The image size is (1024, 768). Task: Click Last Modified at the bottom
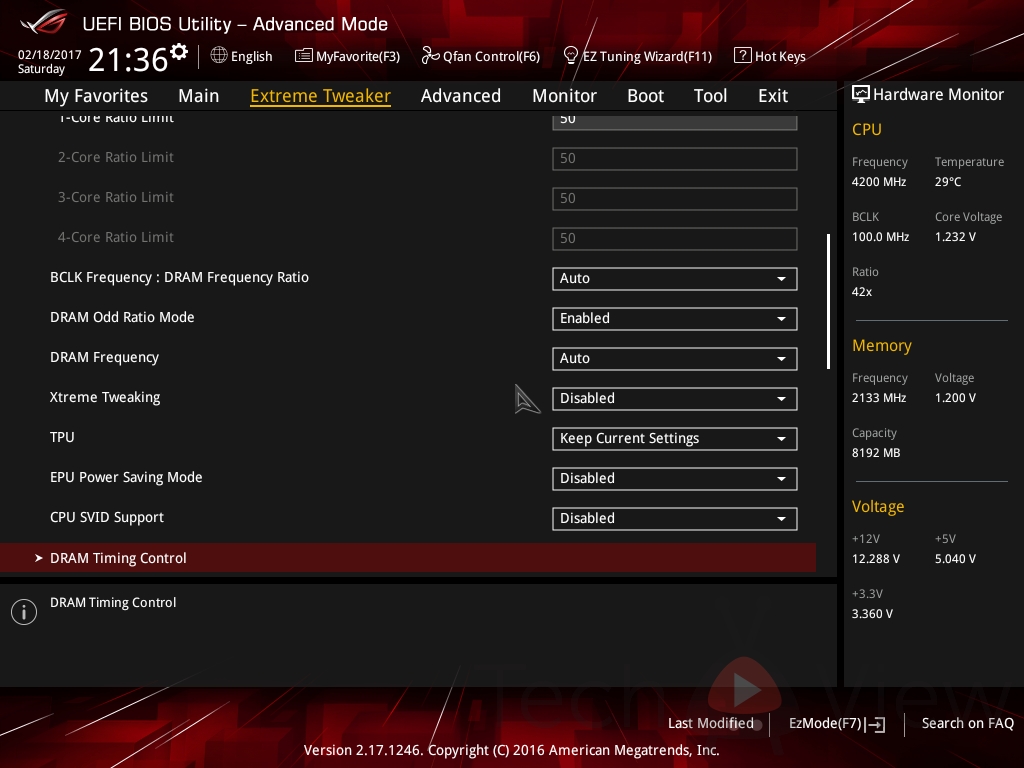(711, 724)
